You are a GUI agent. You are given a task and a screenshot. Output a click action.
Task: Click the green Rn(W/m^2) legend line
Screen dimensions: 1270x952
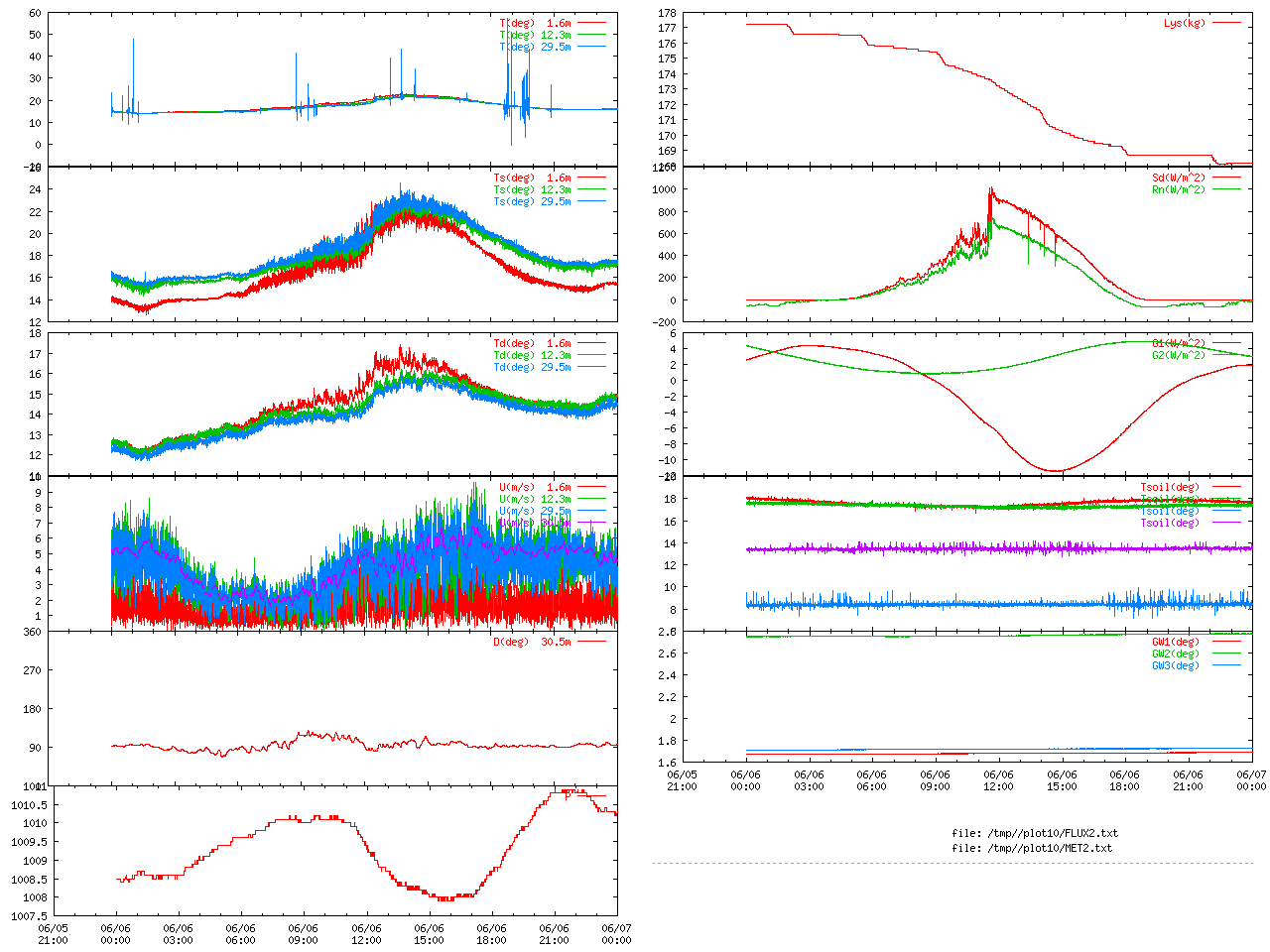pyautogui.click(x=1226, y=189)
